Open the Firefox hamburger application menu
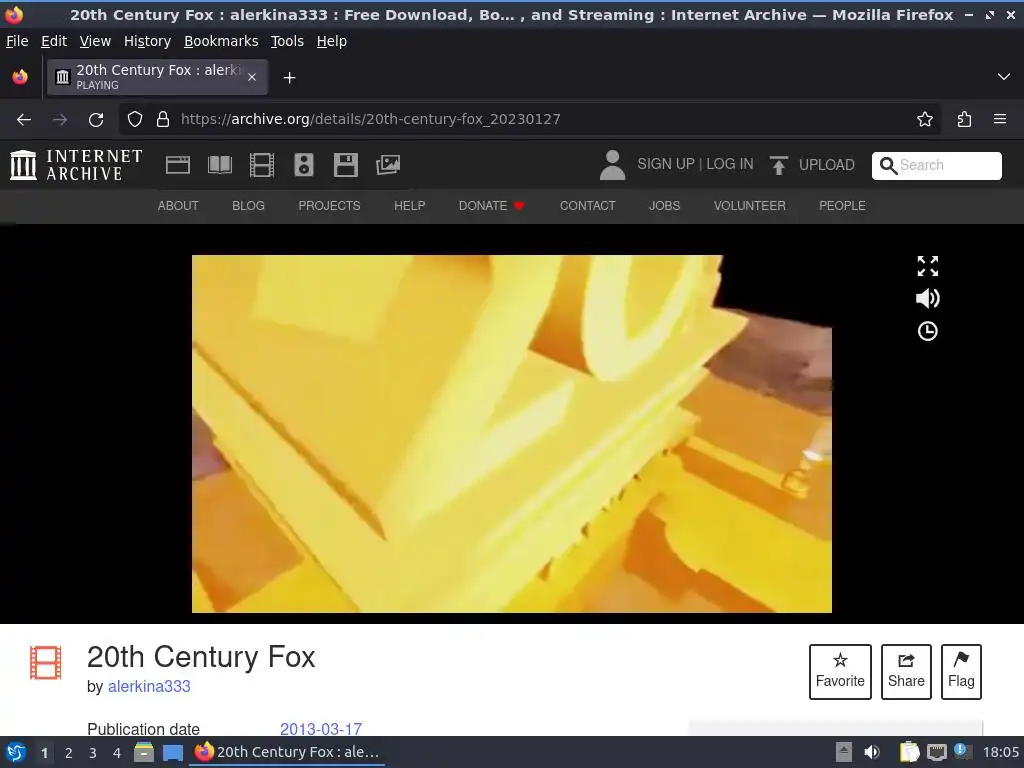Image resolution: width=1024 pixels, height=768 pixels. (x=1000, y=119)
